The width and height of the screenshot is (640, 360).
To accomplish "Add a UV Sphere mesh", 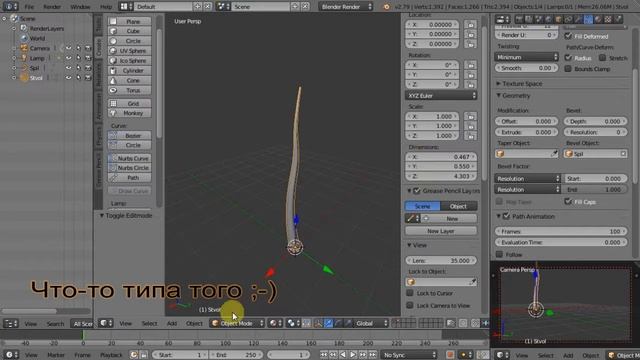I will 129,51.
